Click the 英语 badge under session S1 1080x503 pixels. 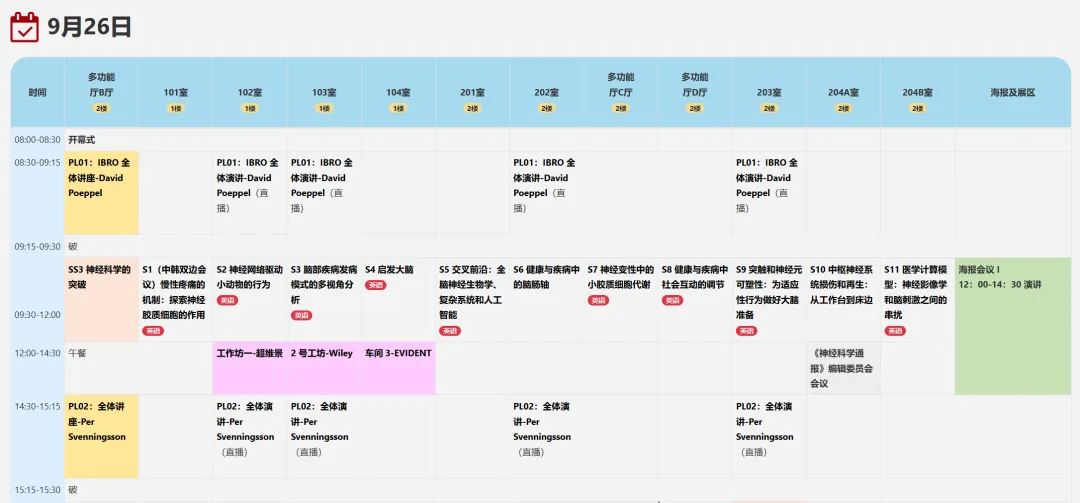click(x=153, y=330)
